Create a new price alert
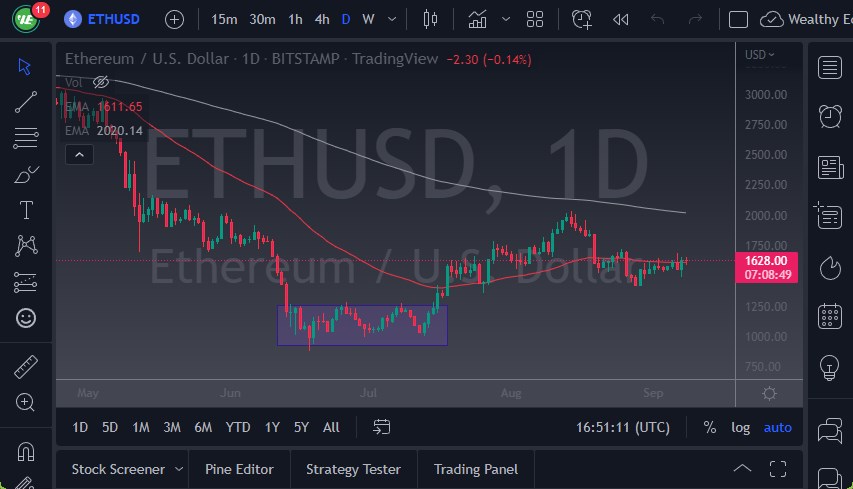The width and height of the screenshot is (853, 489). 582,20
